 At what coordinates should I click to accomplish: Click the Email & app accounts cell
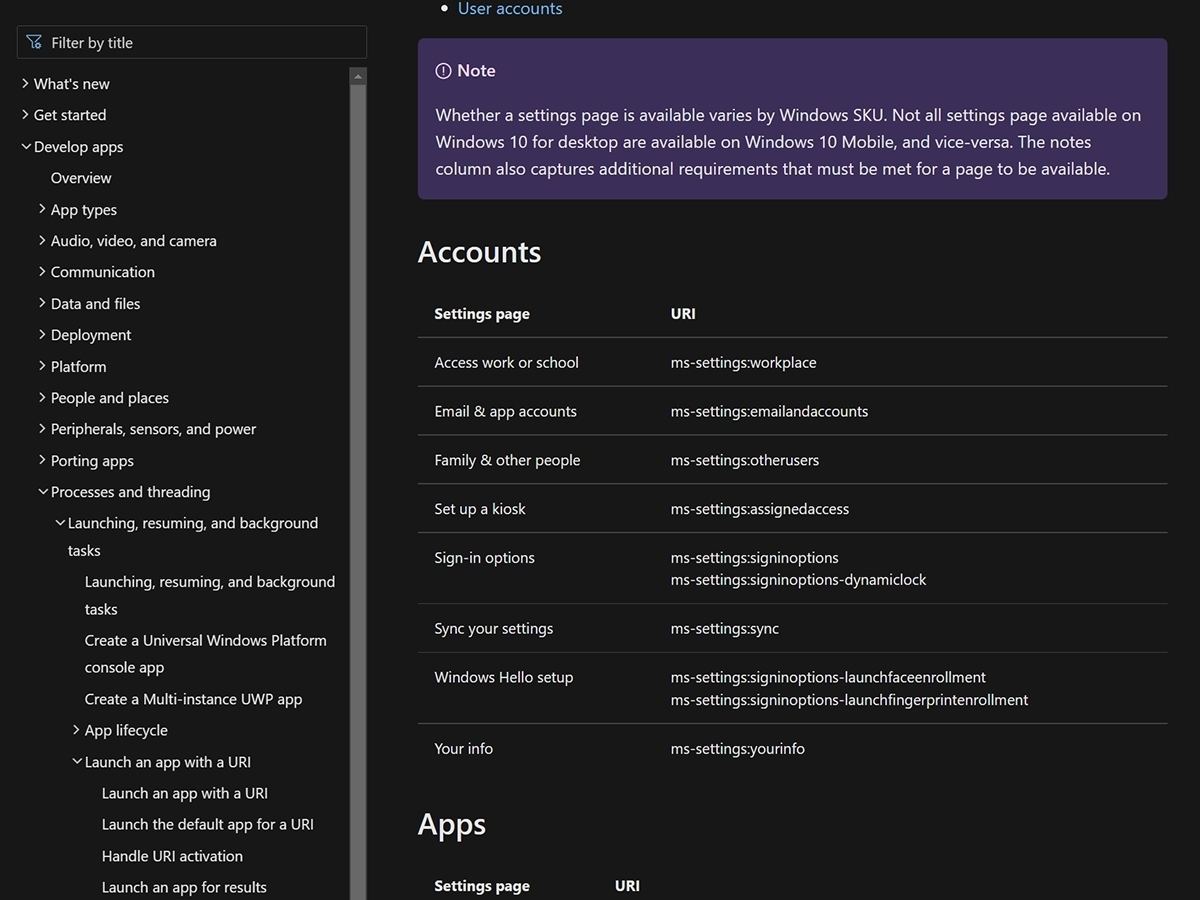(x=505, y=412)
